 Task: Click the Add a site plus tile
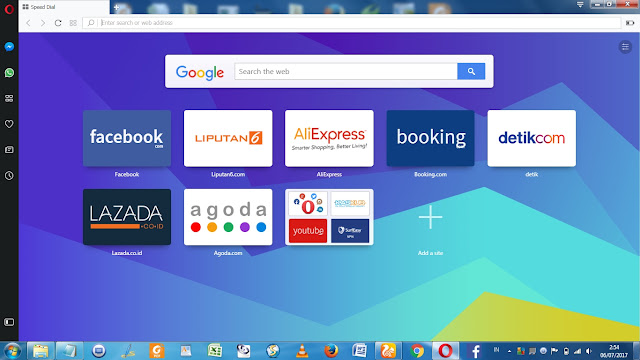coord(430,217)
